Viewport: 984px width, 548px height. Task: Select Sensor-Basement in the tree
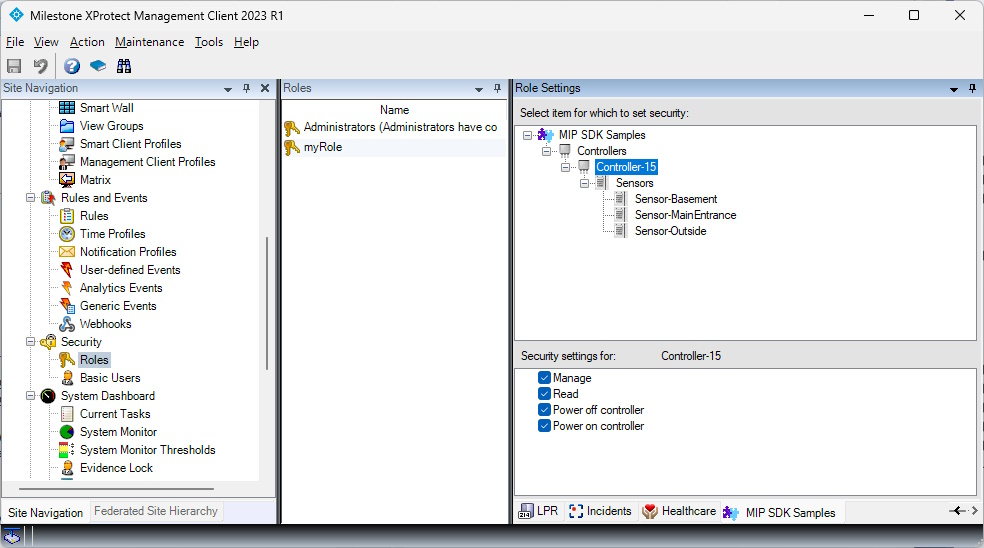click(675, 200)
